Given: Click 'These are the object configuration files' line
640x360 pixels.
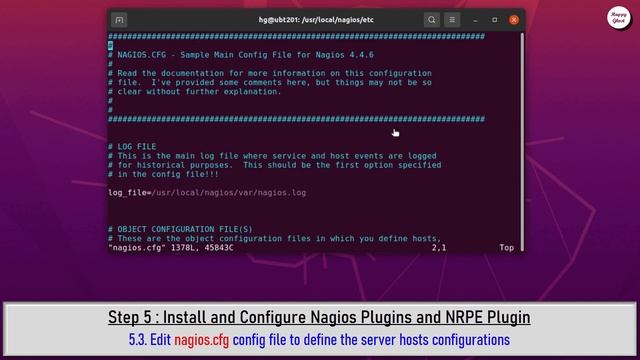Looking at the screenshot, I should click(x=275, y=238).
